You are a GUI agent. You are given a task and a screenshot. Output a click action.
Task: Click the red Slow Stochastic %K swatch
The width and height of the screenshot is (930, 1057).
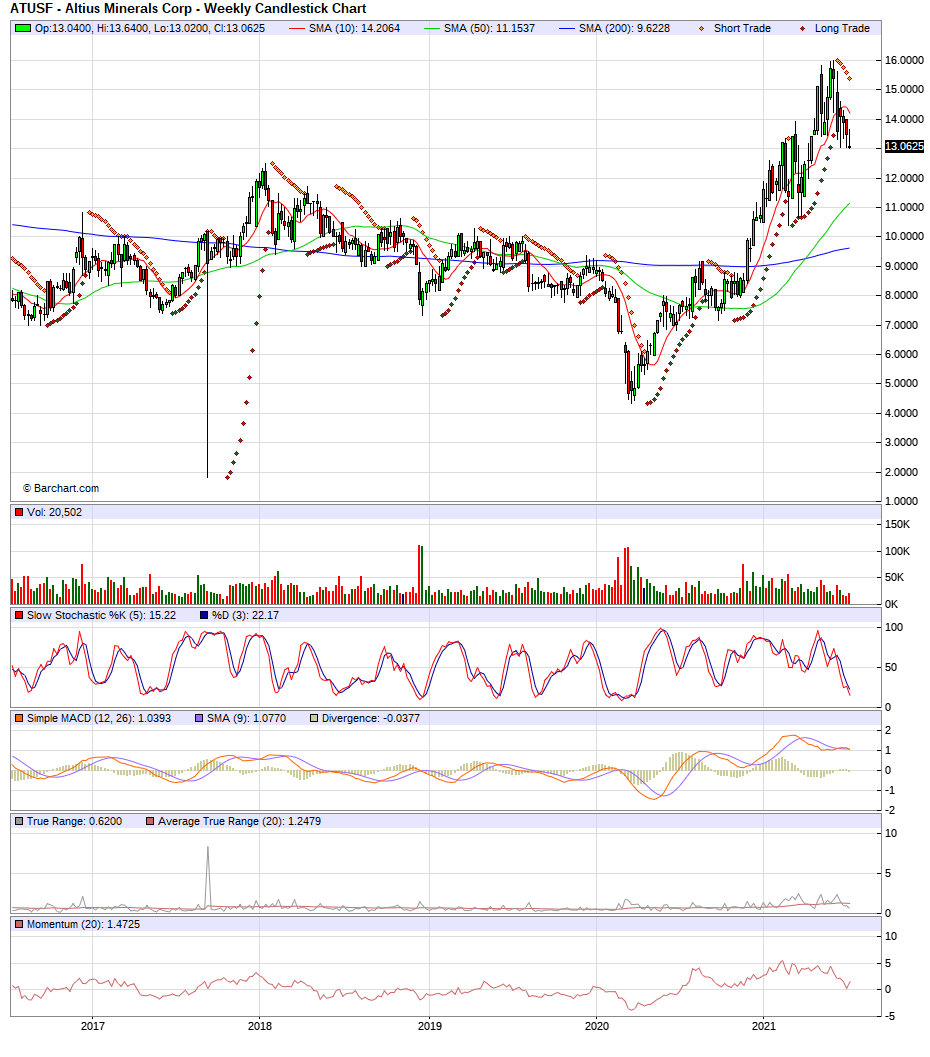tap(19, 615)
